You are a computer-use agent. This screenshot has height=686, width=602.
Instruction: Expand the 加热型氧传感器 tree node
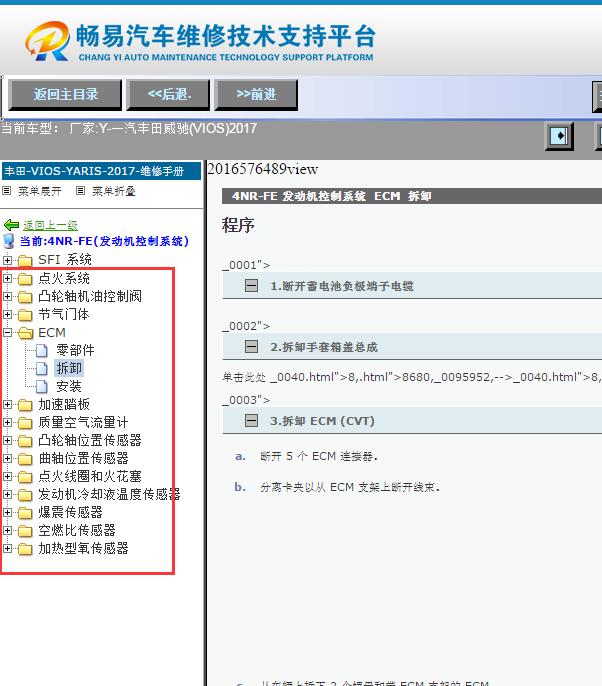tap(7, 548)
